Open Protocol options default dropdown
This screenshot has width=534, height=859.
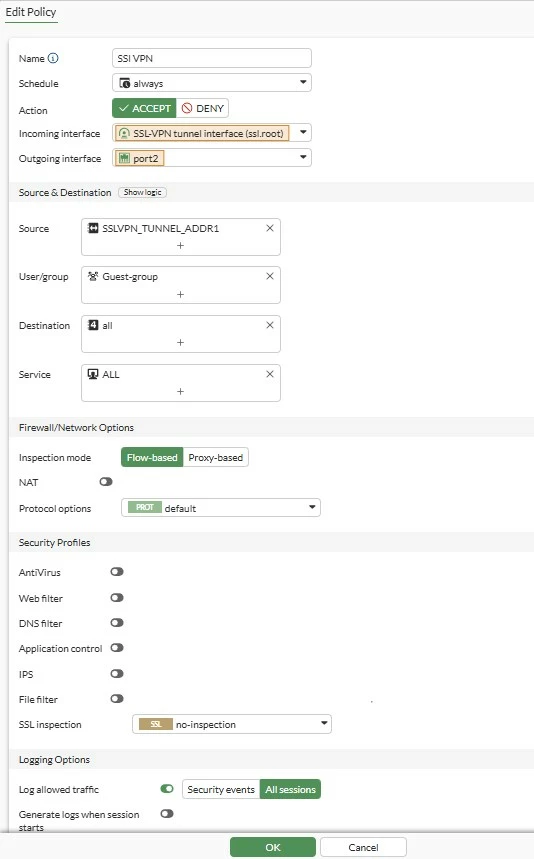point(221,508)
